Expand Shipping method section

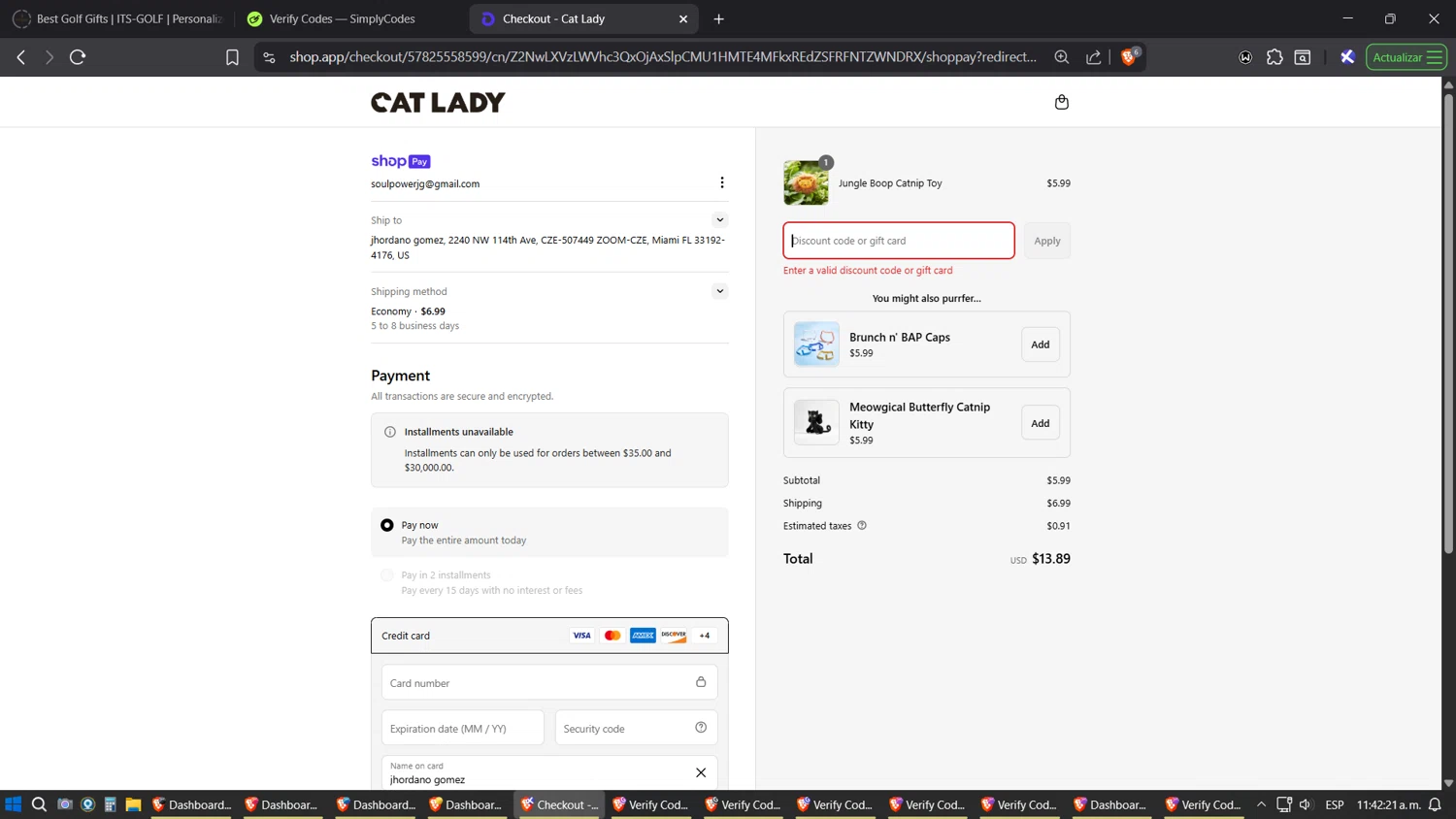tap(719, 291)
